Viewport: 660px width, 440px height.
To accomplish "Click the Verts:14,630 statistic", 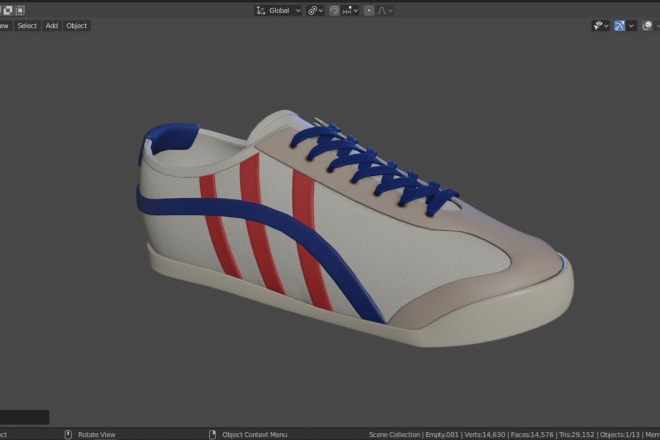I will click(484, 435).
